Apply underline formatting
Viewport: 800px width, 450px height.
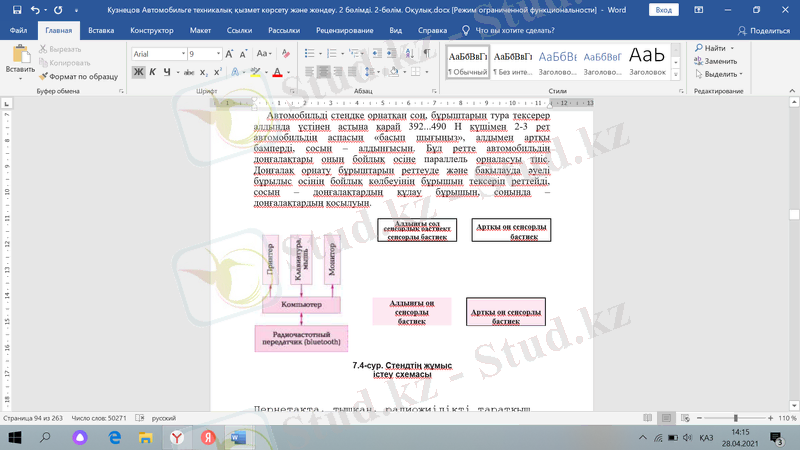click(167, 72)
